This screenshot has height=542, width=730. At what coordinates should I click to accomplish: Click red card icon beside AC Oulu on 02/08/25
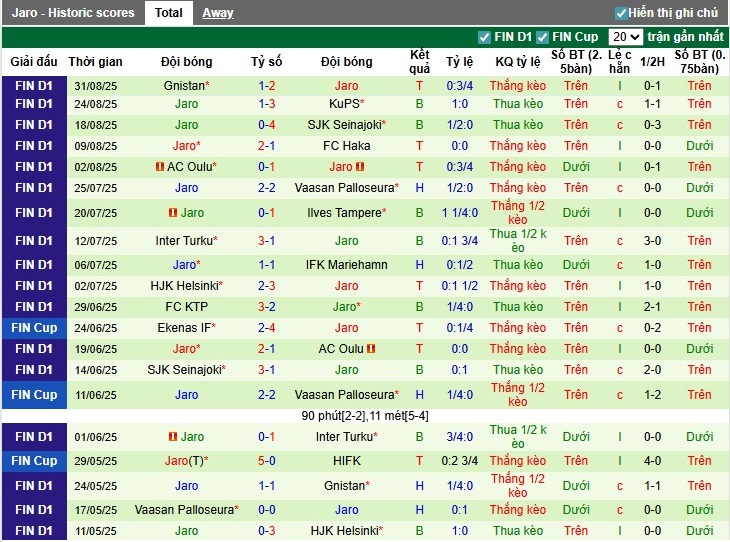160,167
